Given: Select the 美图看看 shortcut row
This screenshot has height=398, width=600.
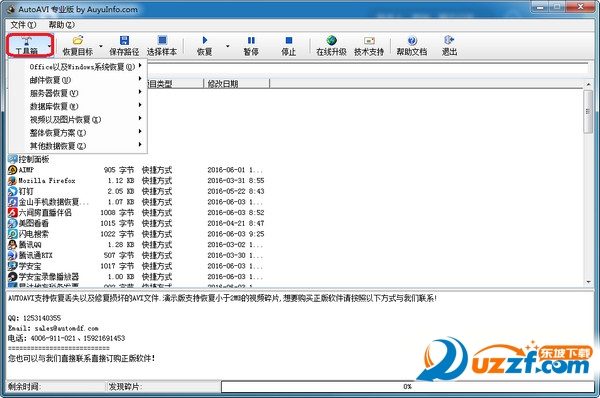Looking at the screenshot, I should click(136, 223).
